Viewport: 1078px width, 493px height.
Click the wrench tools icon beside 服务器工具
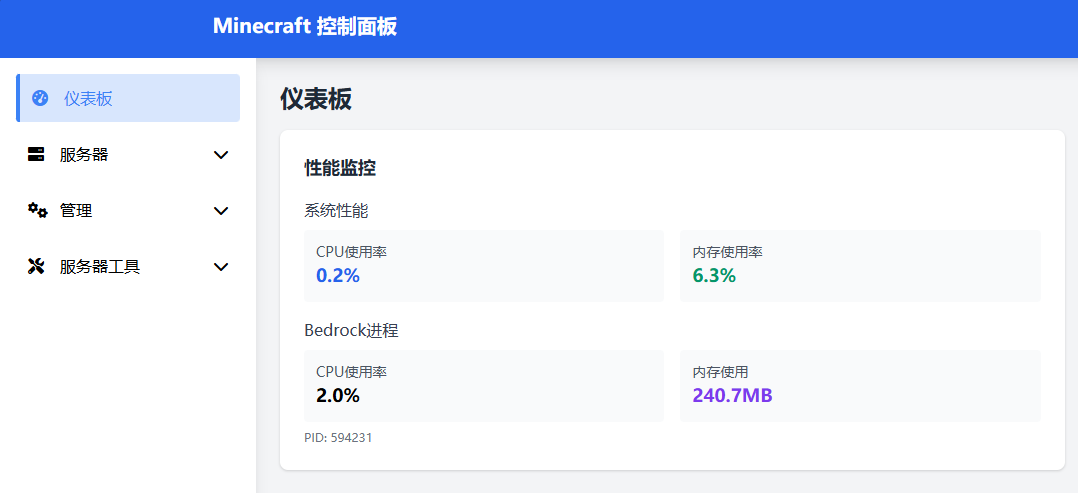coord(37,266)
